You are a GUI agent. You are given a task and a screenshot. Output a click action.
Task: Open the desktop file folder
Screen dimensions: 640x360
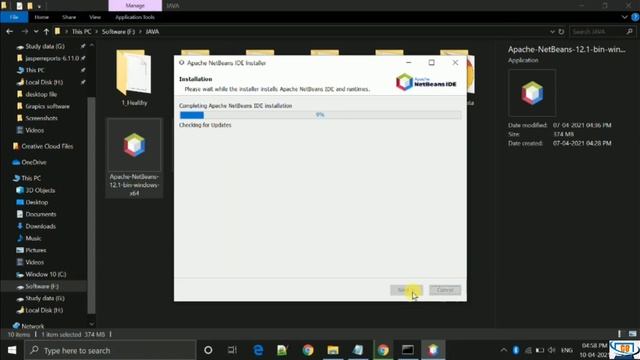[x=41, y=94]
